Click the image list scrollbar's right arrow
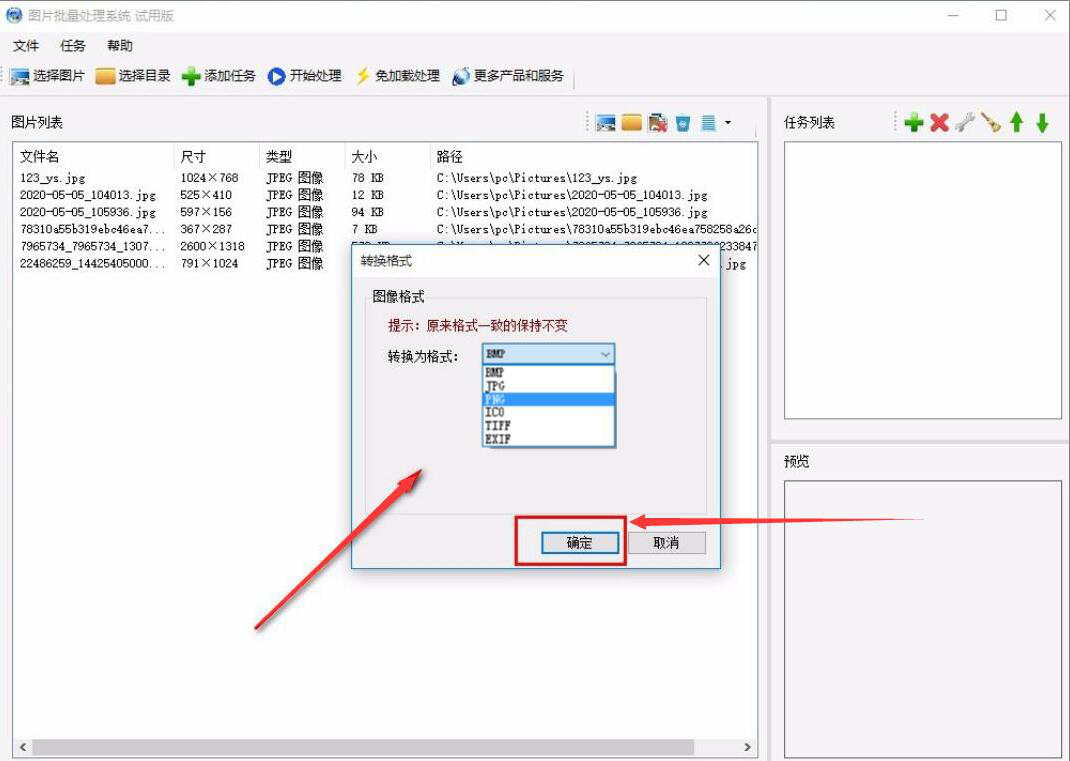1070x761 pixels. [748, 747]
